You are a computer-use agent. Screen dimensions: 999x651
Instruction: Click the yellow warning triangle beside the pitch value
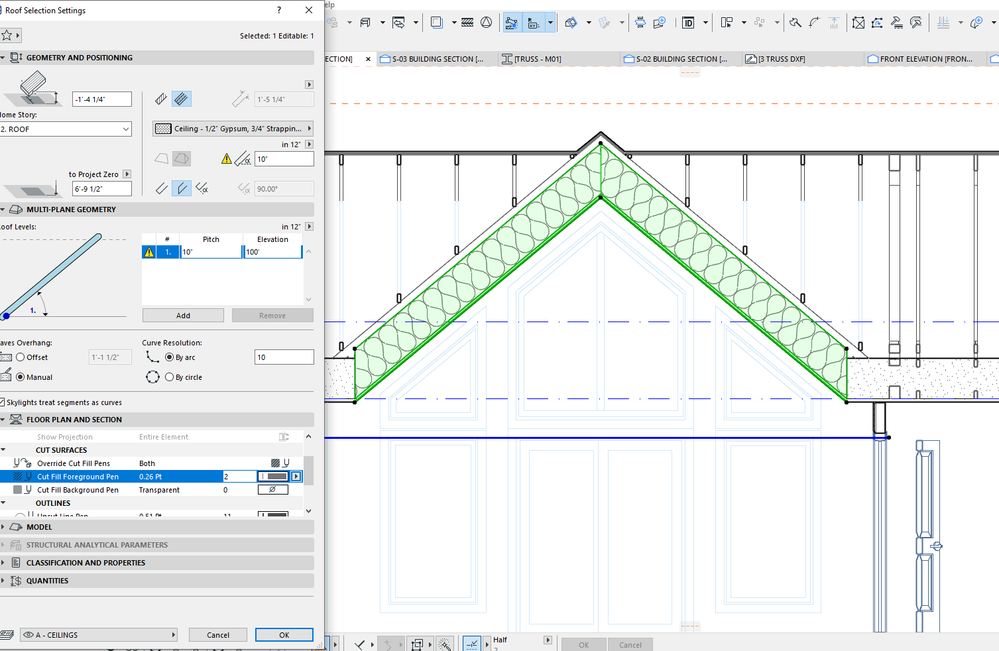pos(150,251)
